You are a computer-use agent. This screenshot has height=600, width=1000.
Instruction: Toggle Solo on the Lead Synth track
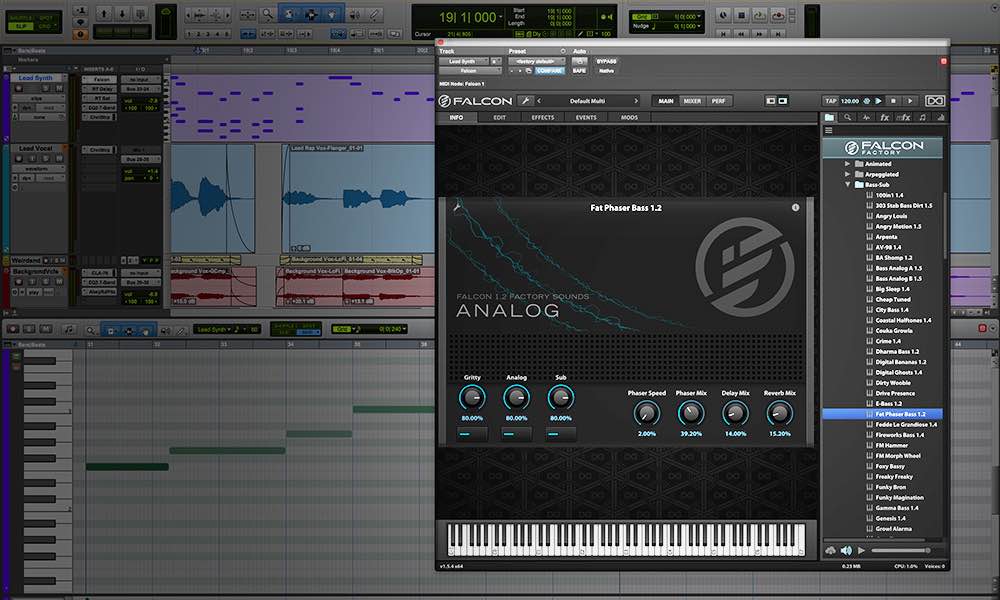tap(45, 88)
